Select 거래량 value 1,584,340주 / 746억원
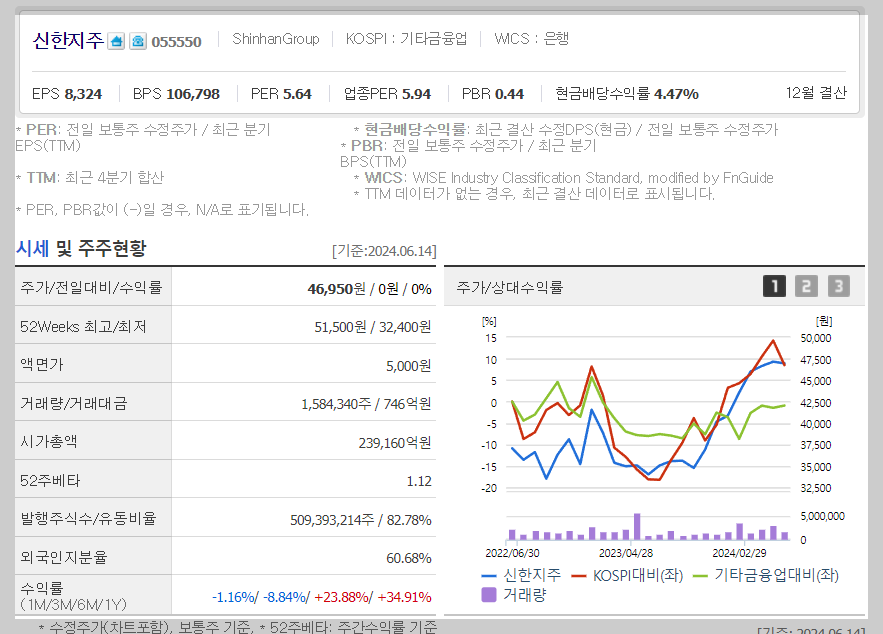This screenshot has height=634, width=883. (x=366, y=404)
